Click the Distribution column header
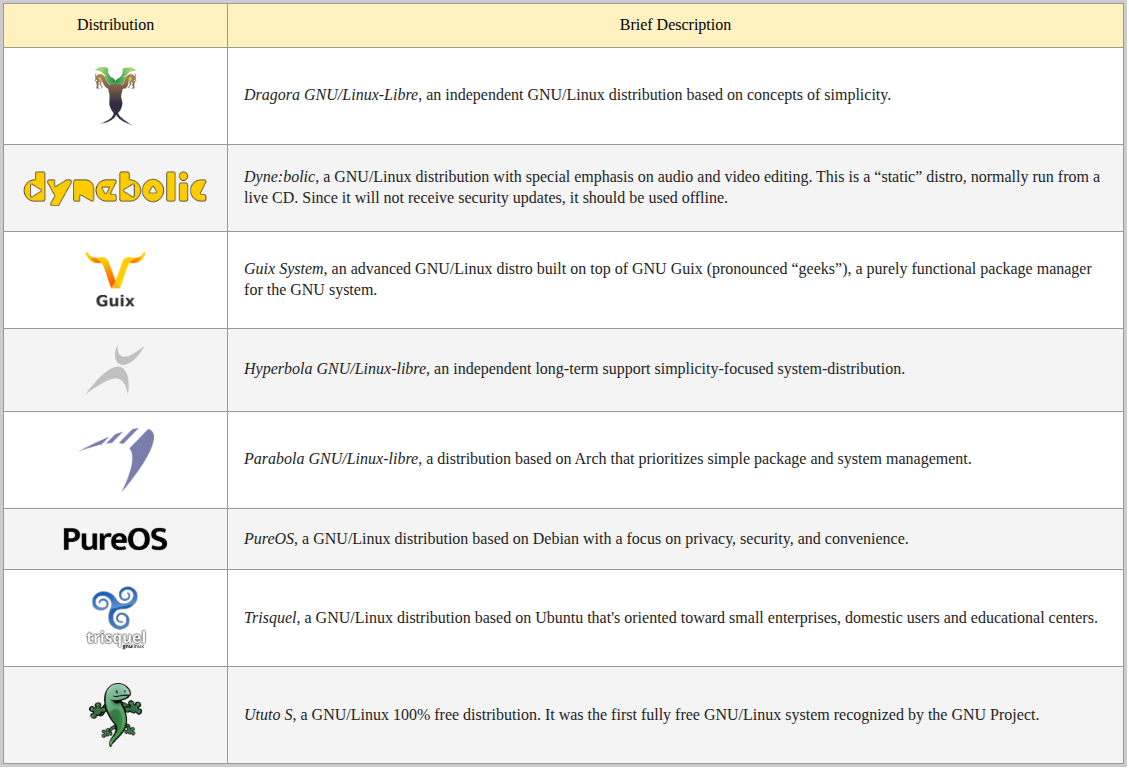Screen dimensions: 1129x768 (x=115, y=24)
